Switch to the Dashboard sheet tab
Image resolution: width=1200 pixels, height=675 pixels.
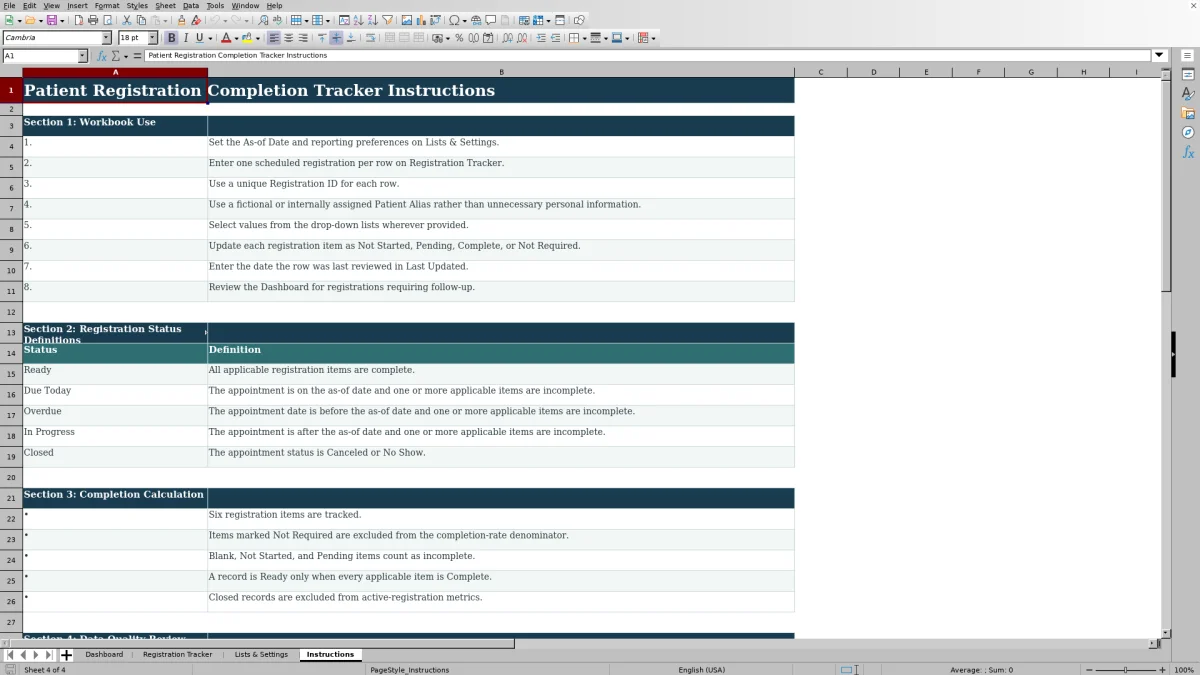pos(104,655)
